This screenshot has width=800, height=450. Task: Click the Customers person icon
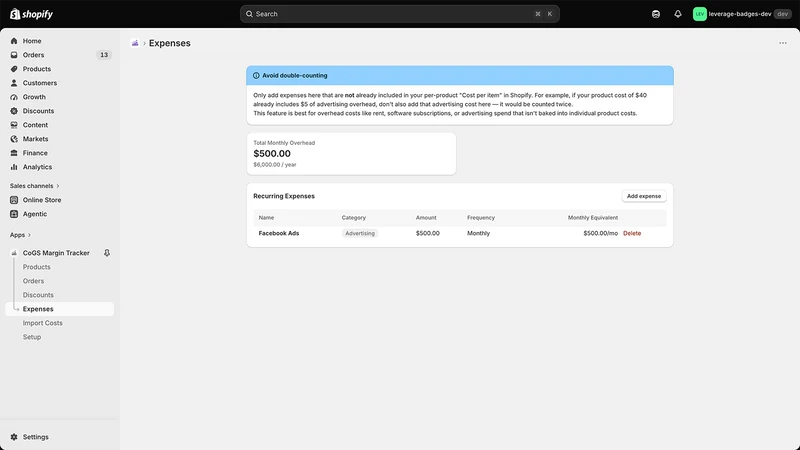click(14, 83)
